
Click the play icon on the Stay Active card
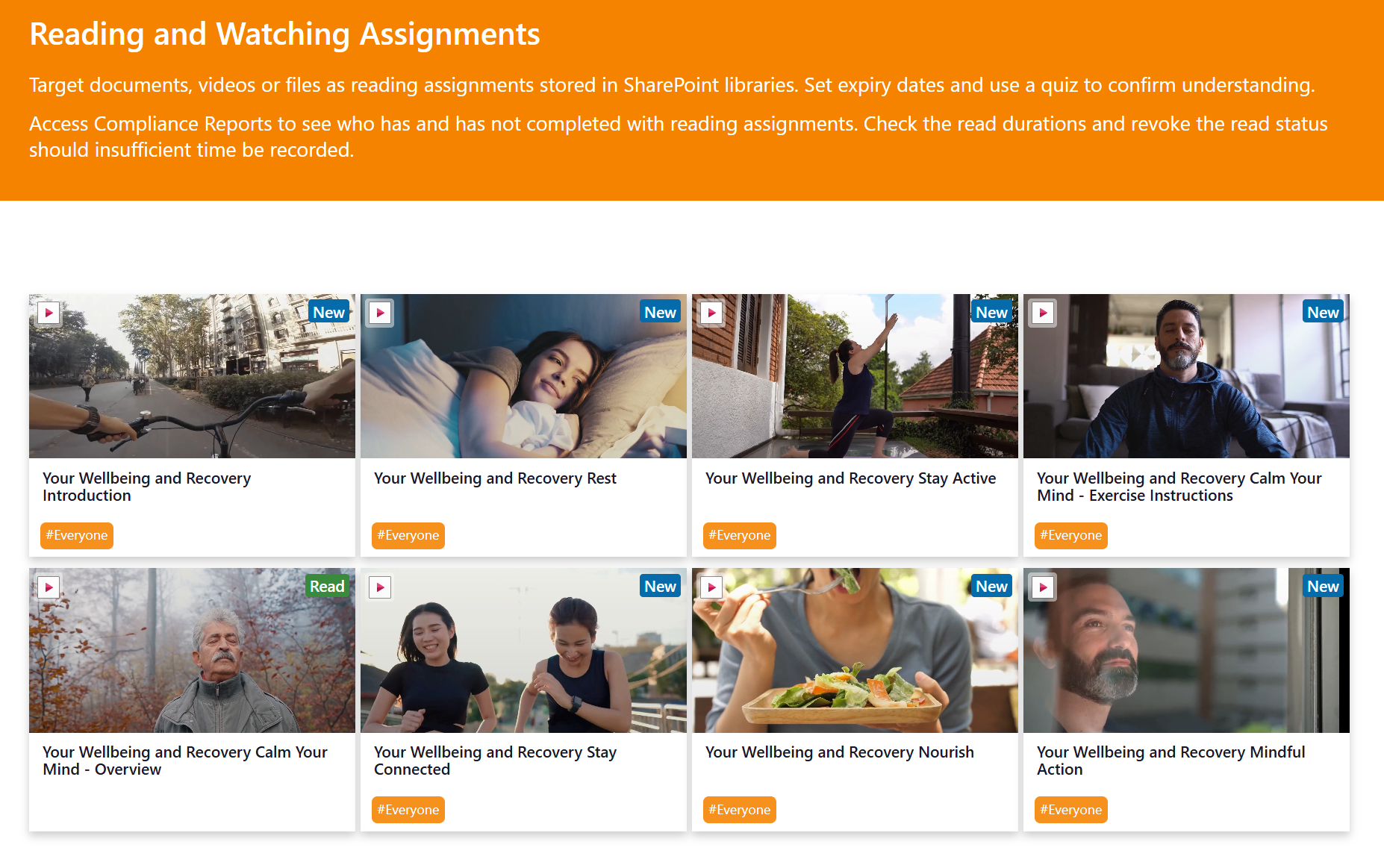pos(712,313)
